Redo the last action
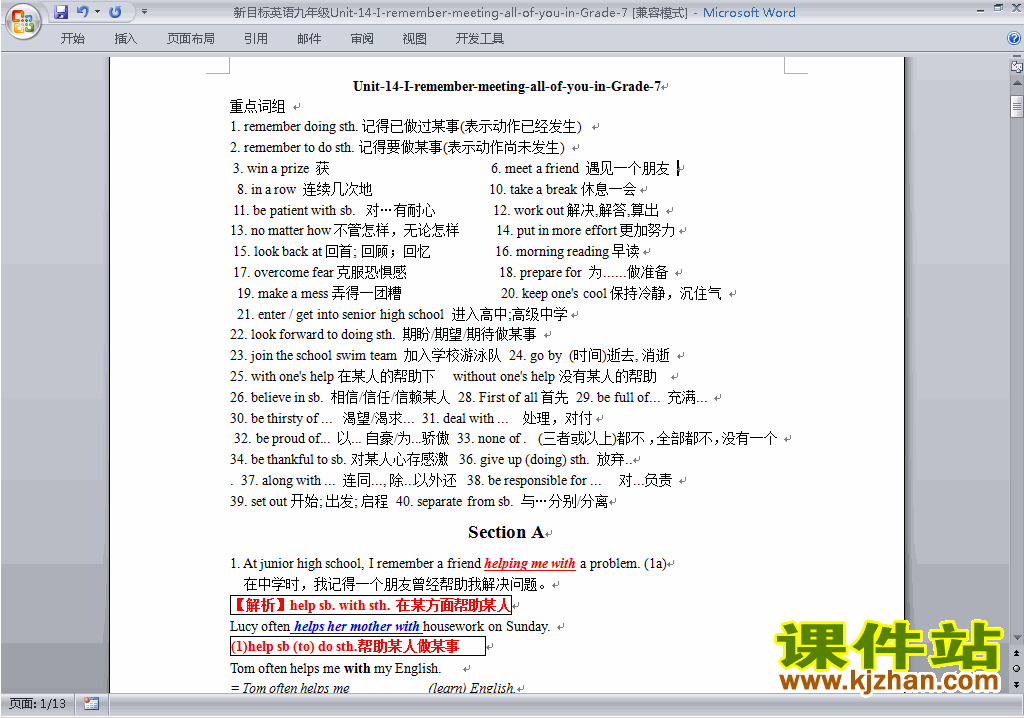This screenshot has width=1024, height=718. (x=115, y=12)
